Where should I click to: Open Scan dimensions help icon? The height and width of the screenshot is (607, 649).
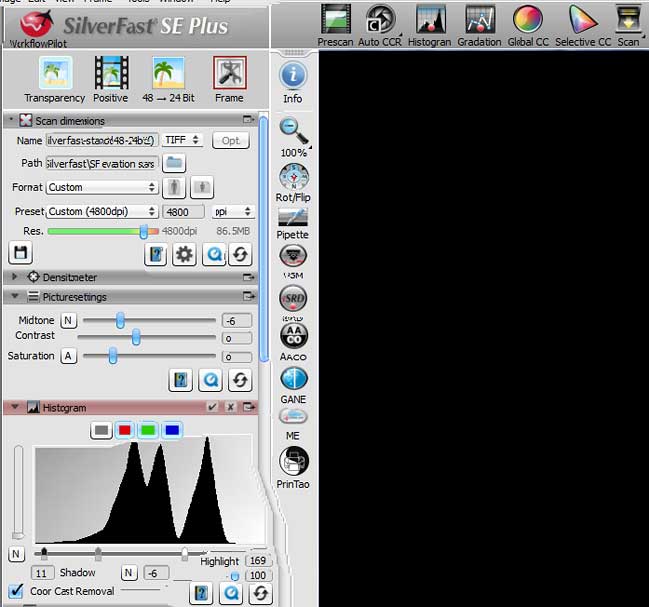click(156, 254)
